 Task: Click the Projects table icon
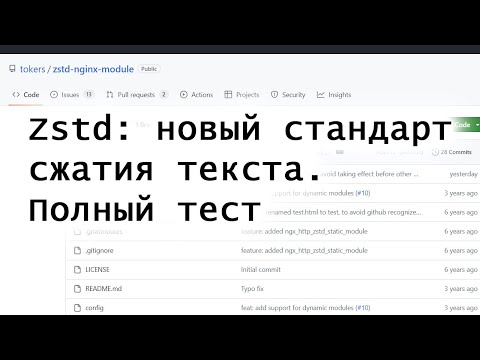coord(228,95)
